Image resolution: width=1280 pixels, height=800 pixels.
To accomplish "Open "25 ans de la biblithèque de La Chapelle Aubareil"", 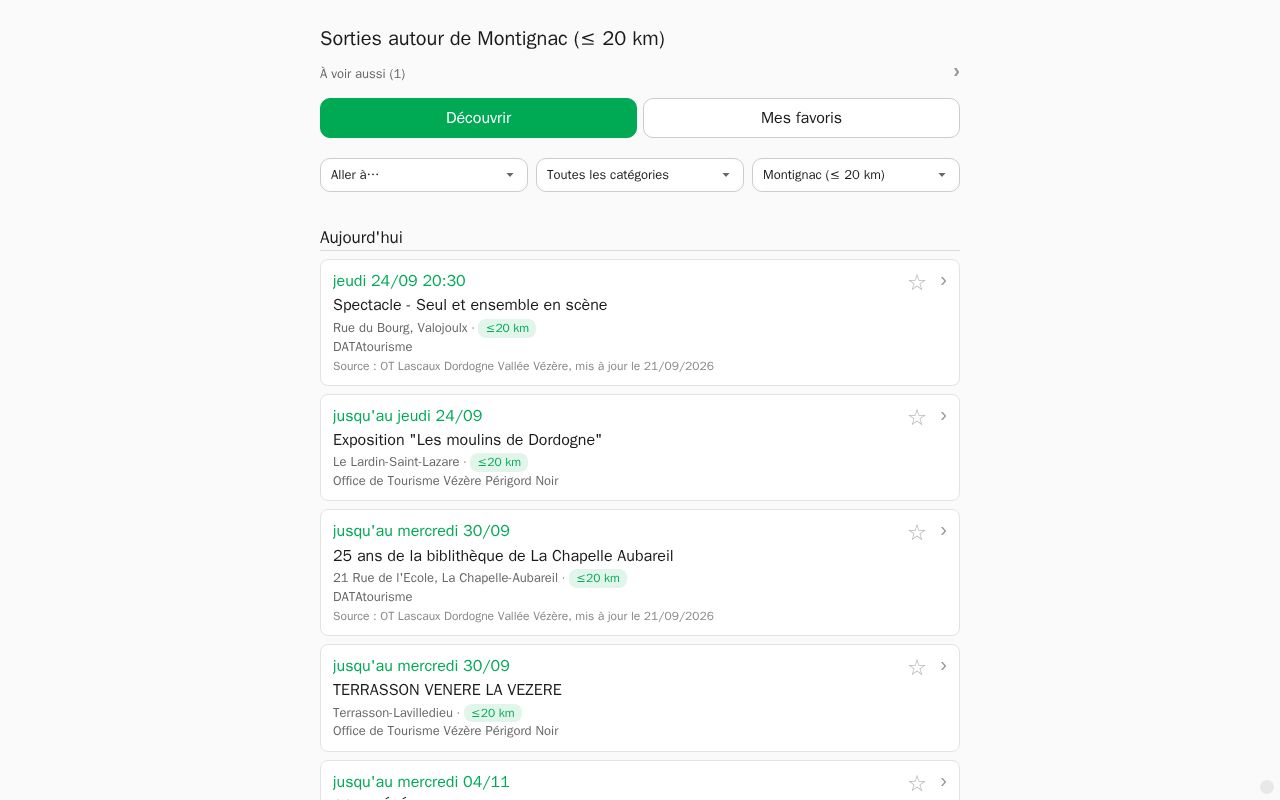I will click(x=503, y=556).
